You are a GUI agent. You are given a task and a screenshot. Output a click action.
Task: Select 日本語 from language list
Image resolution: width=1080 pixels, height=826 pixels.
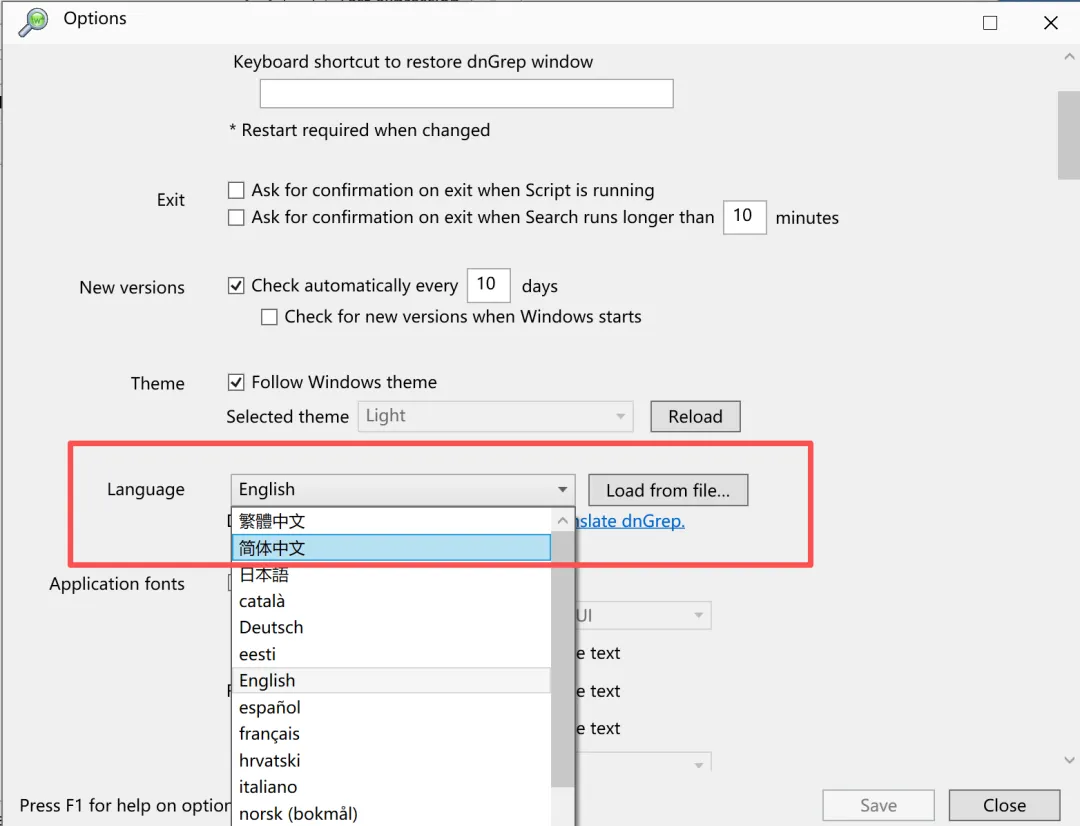[x=391, y=575]
